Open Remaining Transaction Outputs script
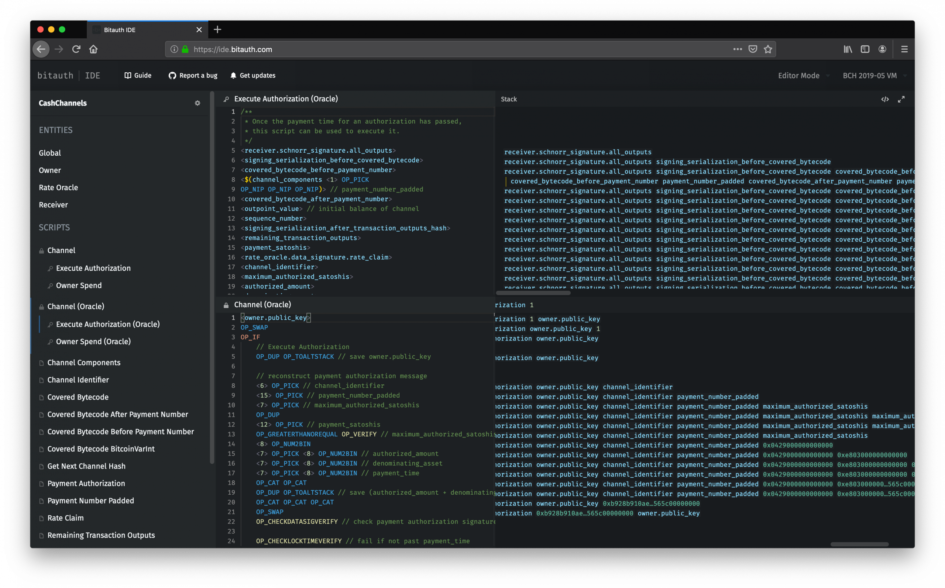The image size is (945, 588). pos(101,536)
